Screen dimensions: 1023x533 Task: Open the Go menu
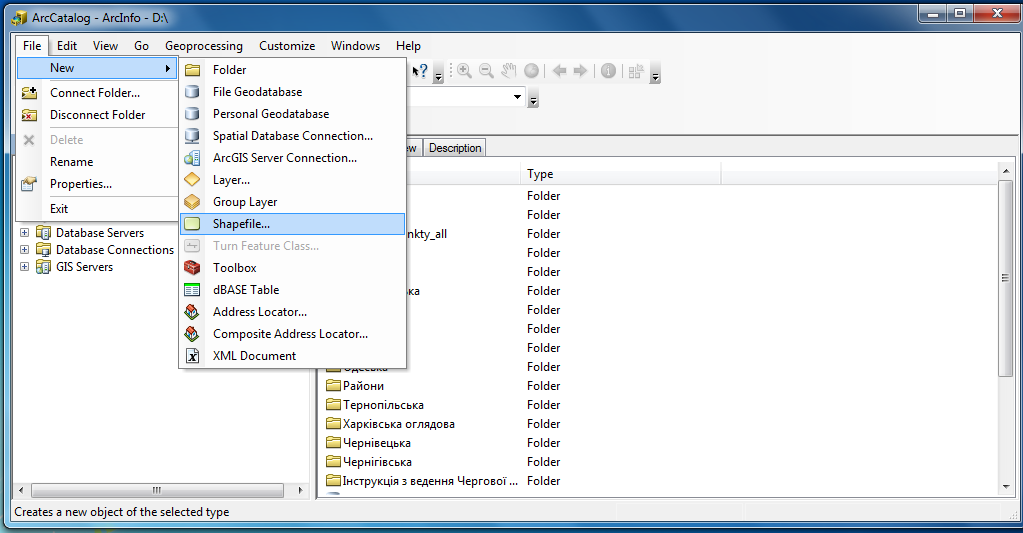[x=142, y=46]
